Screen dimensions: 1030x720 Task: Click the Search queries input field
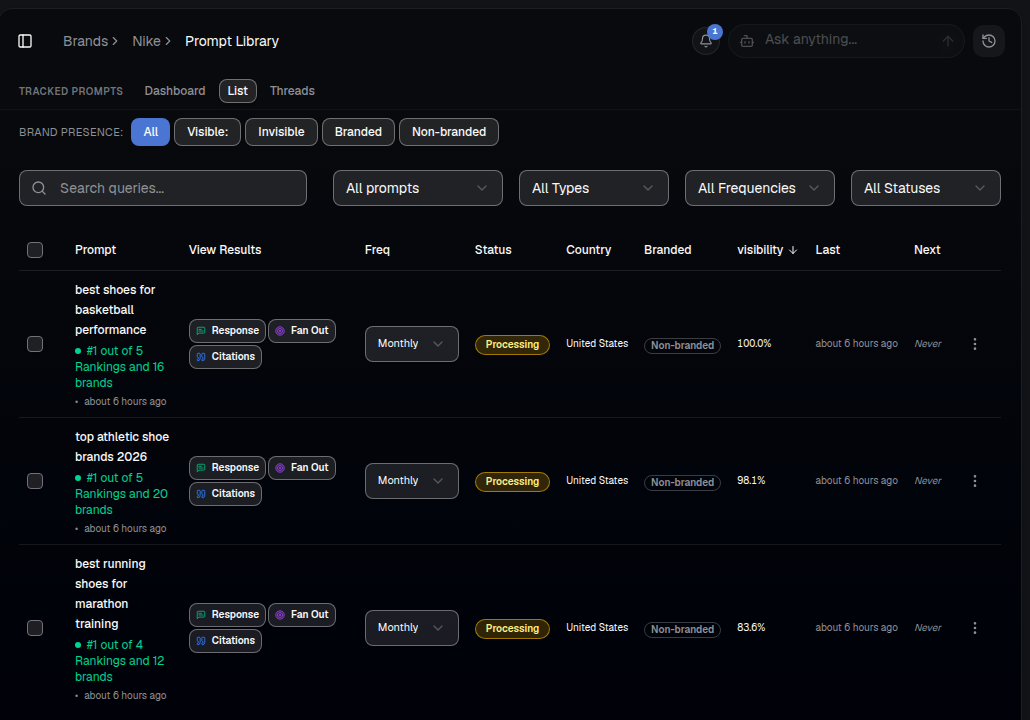click(x=163, y=189)
